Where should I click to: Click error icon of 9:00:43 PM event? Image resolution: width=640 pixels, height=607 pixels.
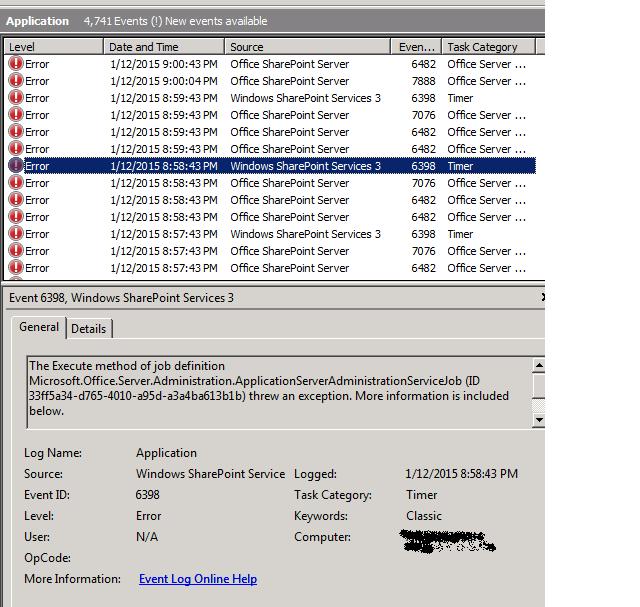click(x=16, y=64)
